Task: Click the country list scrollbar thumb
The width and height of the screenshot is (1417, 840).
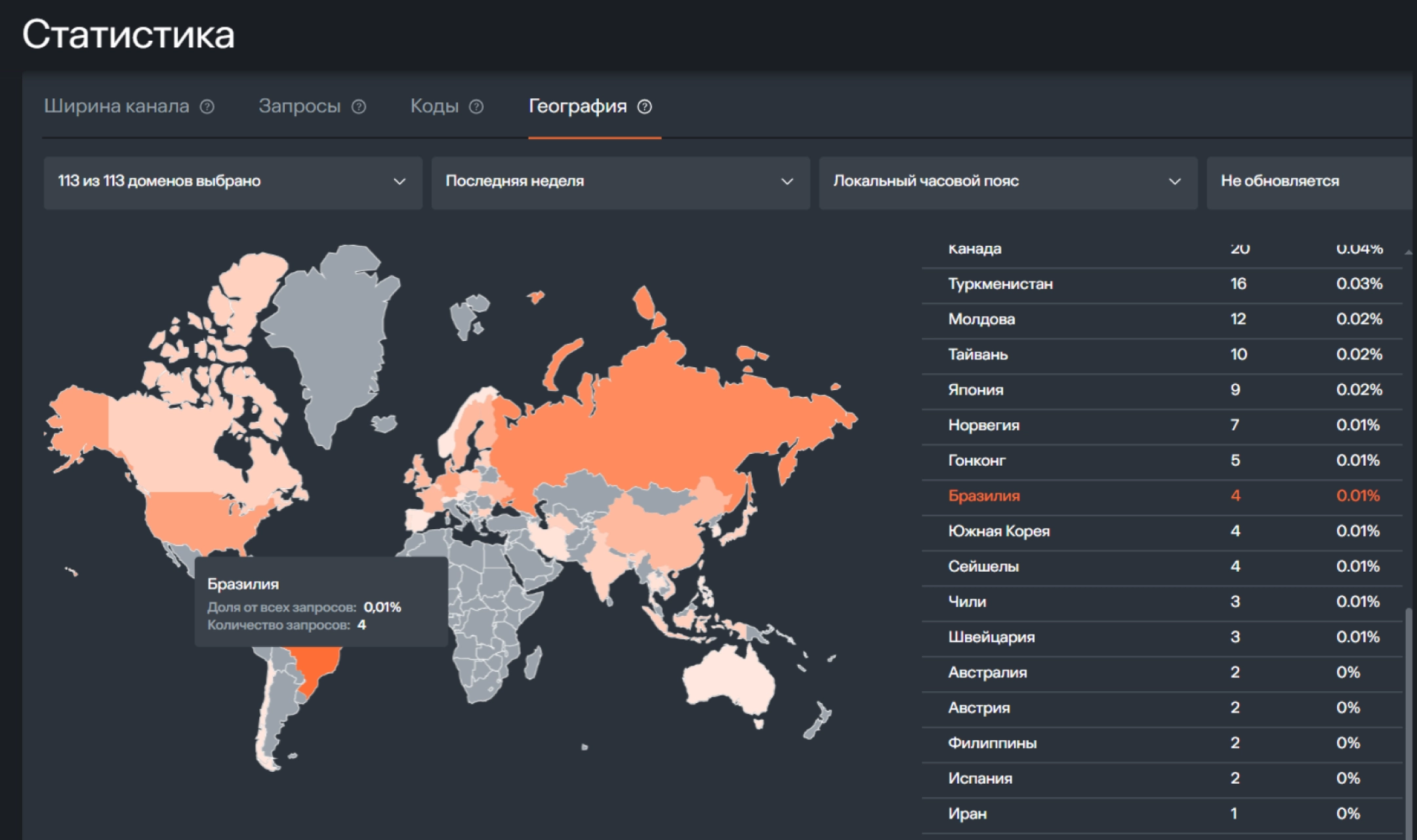Action: pos(1408,721)
